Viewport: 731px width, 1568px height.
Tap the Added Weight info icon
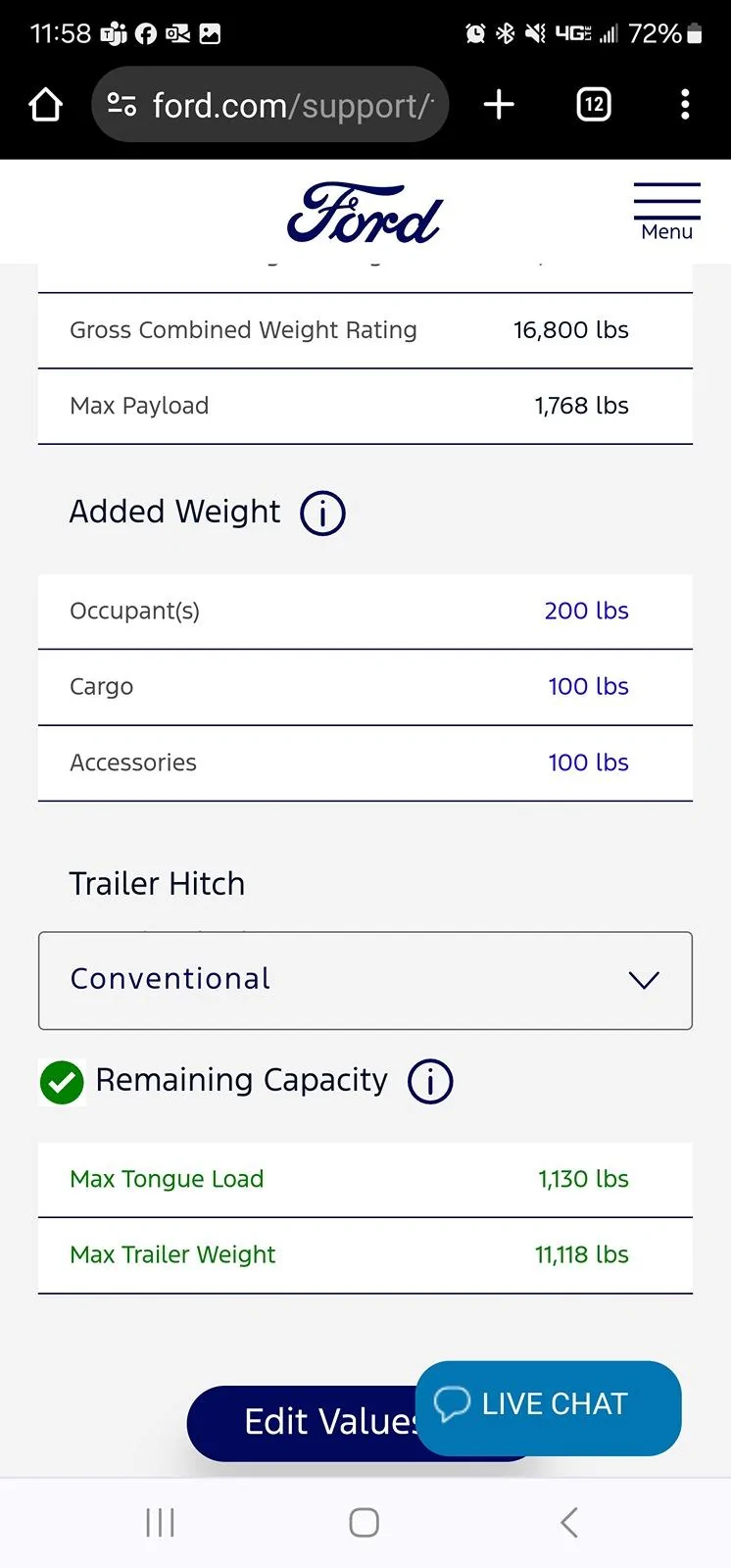[x=321, y=513]
